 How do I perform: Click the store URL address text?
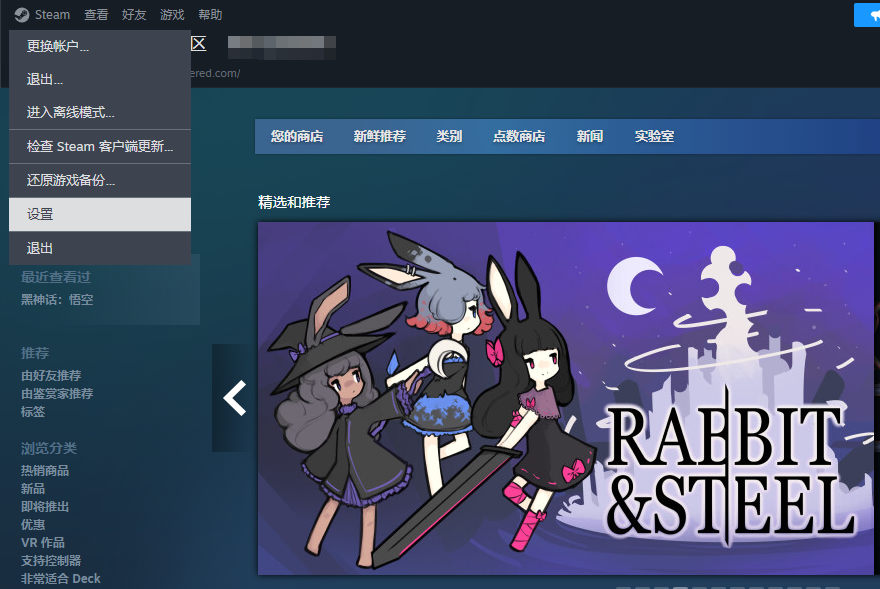coord(216,74)
